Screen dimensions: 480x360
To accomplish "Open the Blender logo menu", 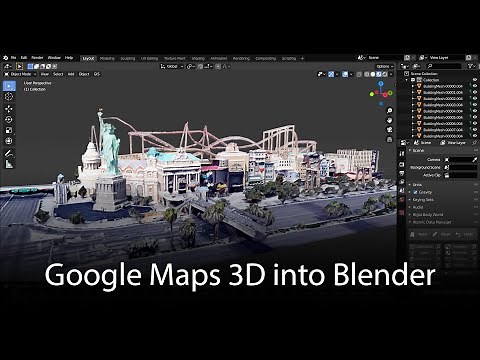I will pyautogui.click(x=5, y=58).
